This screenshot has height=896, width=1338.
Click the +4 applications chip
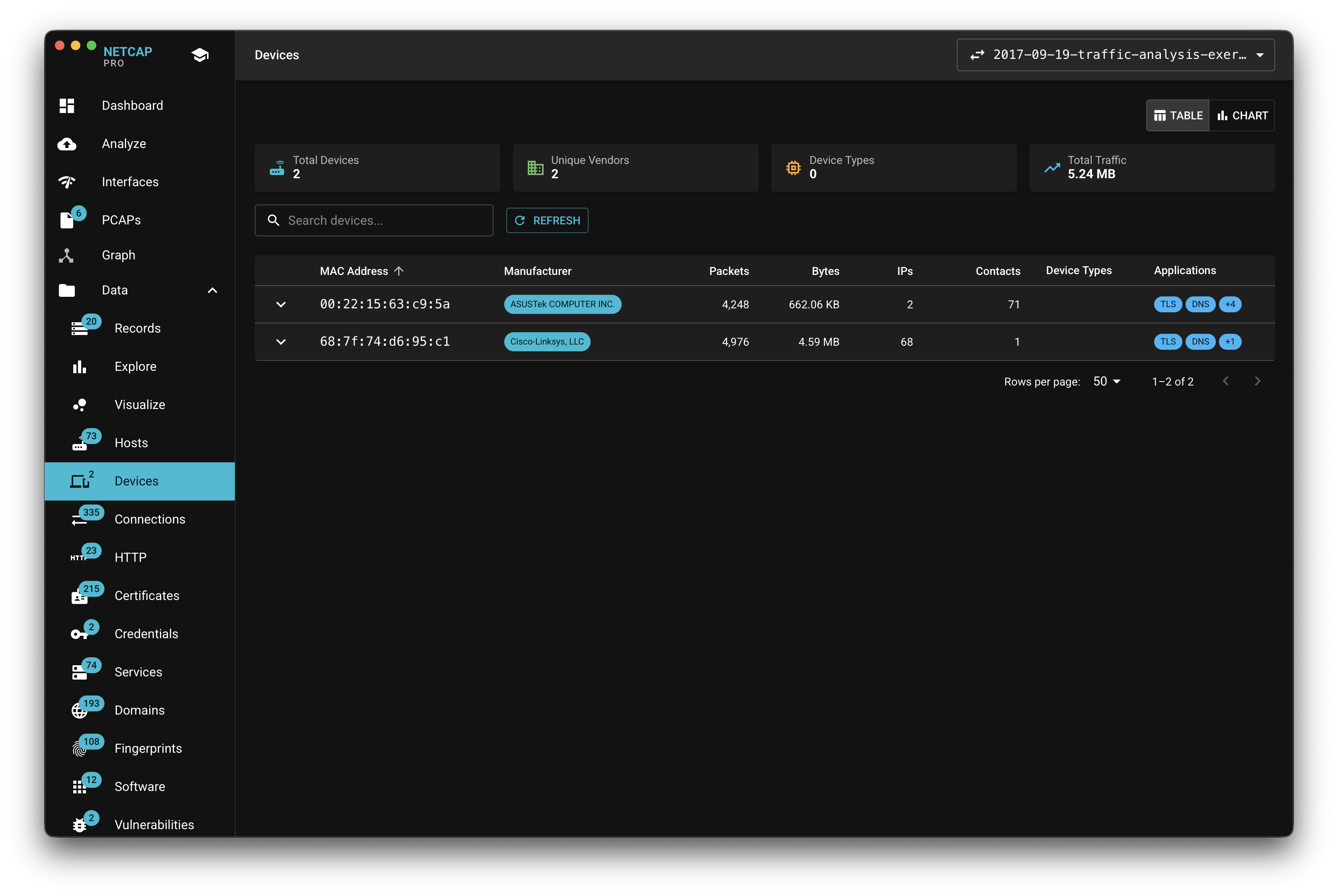click(1230, 304)
